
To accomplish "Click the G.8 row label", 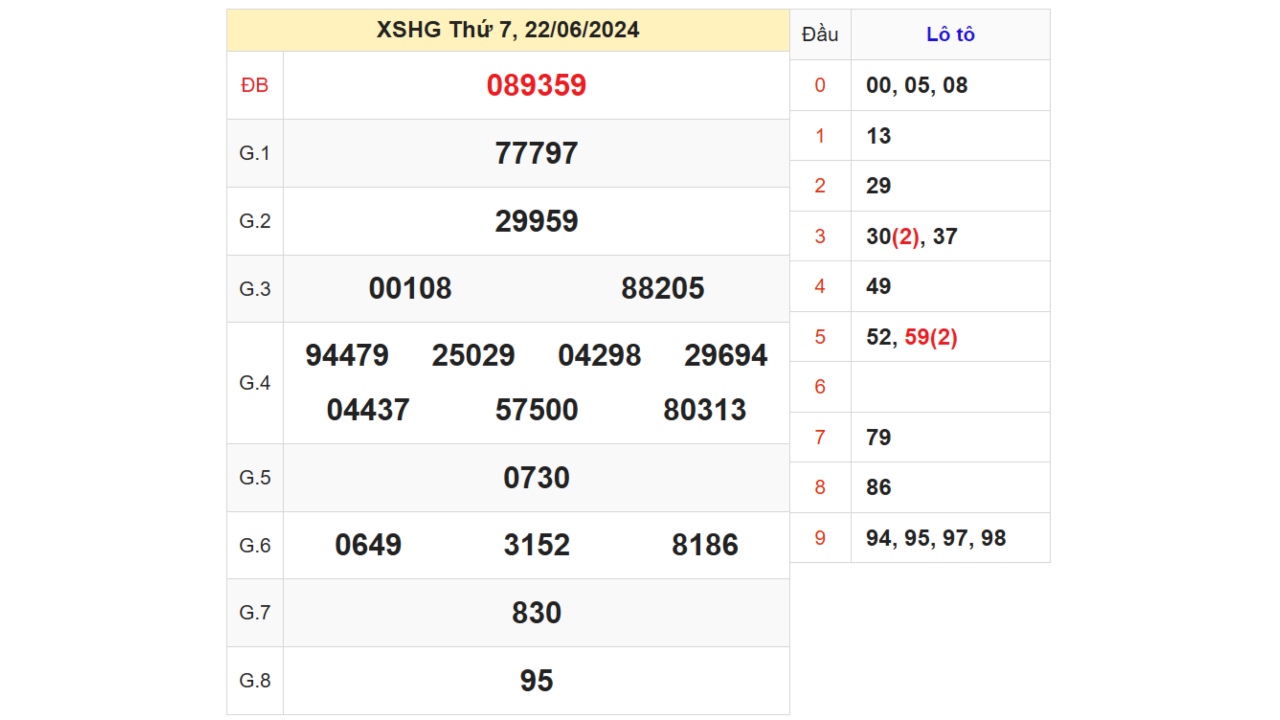I will click(x=255, y=681).
